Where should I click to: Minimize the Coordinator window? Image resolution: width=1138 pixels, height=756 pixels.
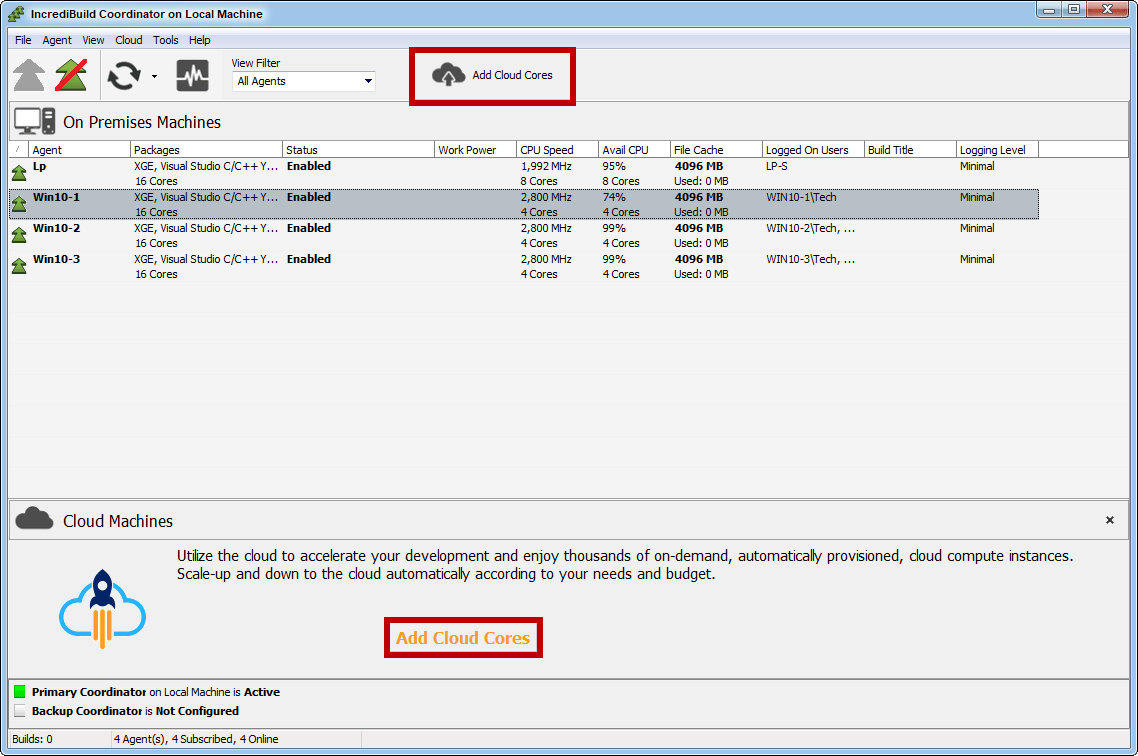[x=1049, y=10]
